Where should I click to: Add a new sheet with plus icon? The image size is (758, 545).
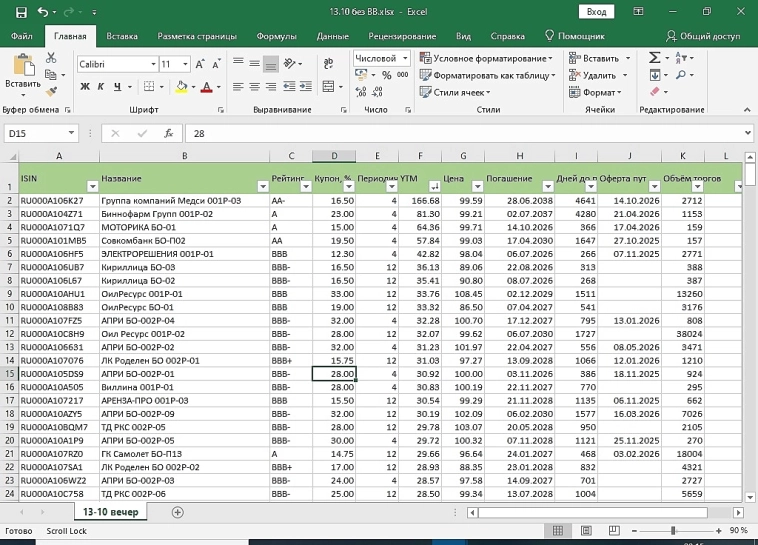pyautogui.click(x=178, y=512)
